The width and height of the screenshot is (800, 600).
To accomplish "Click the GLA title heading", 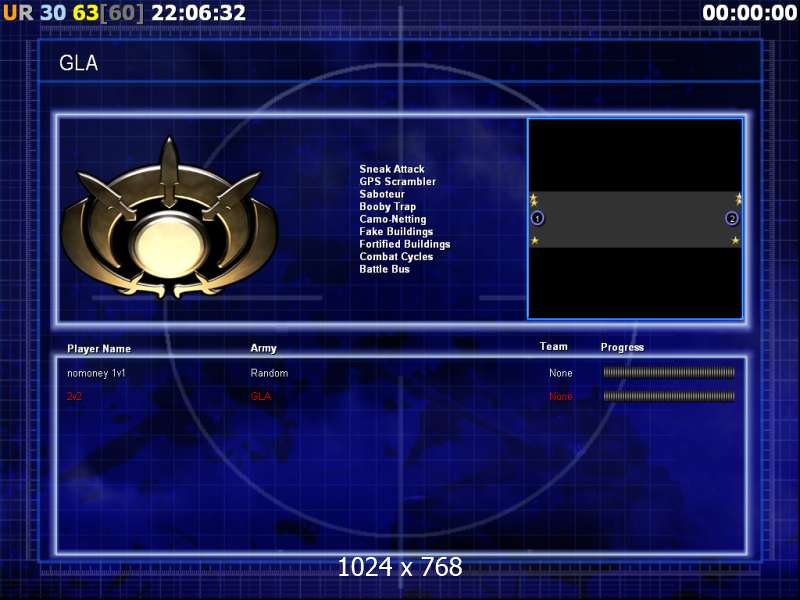I will pyautogui.click(x=78, y=63).
